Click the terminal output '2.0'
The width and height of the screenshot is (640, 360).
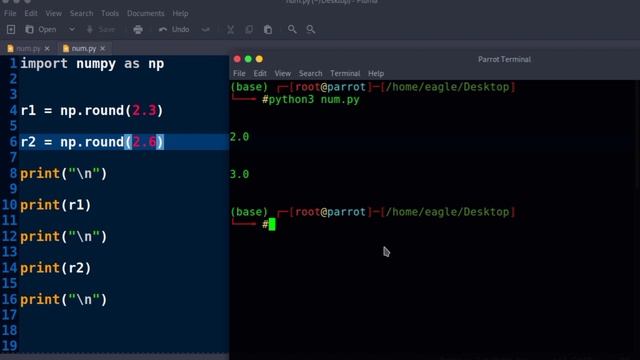click(240, 137)
